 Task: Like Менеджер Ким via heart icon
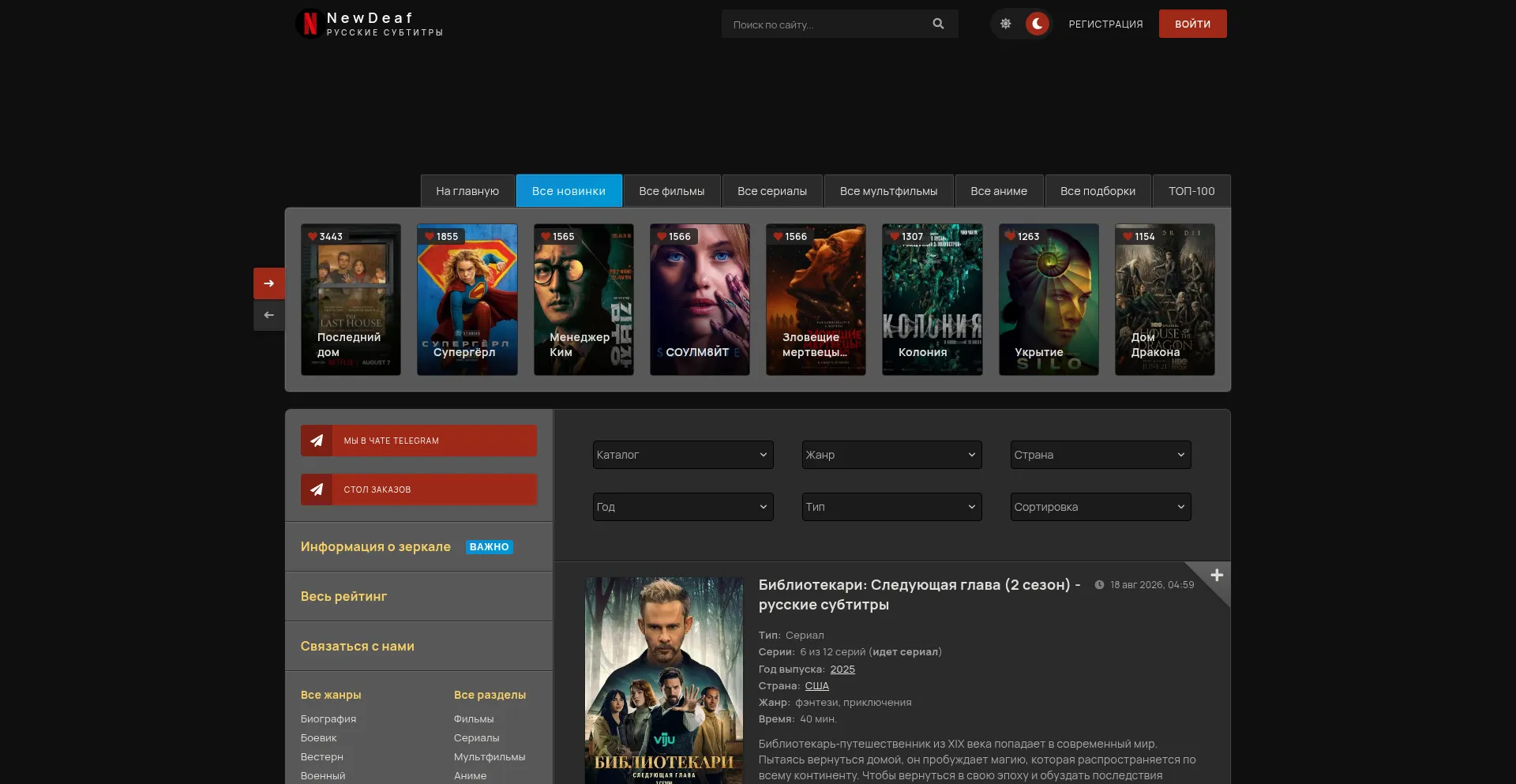[x=546, y=236]
